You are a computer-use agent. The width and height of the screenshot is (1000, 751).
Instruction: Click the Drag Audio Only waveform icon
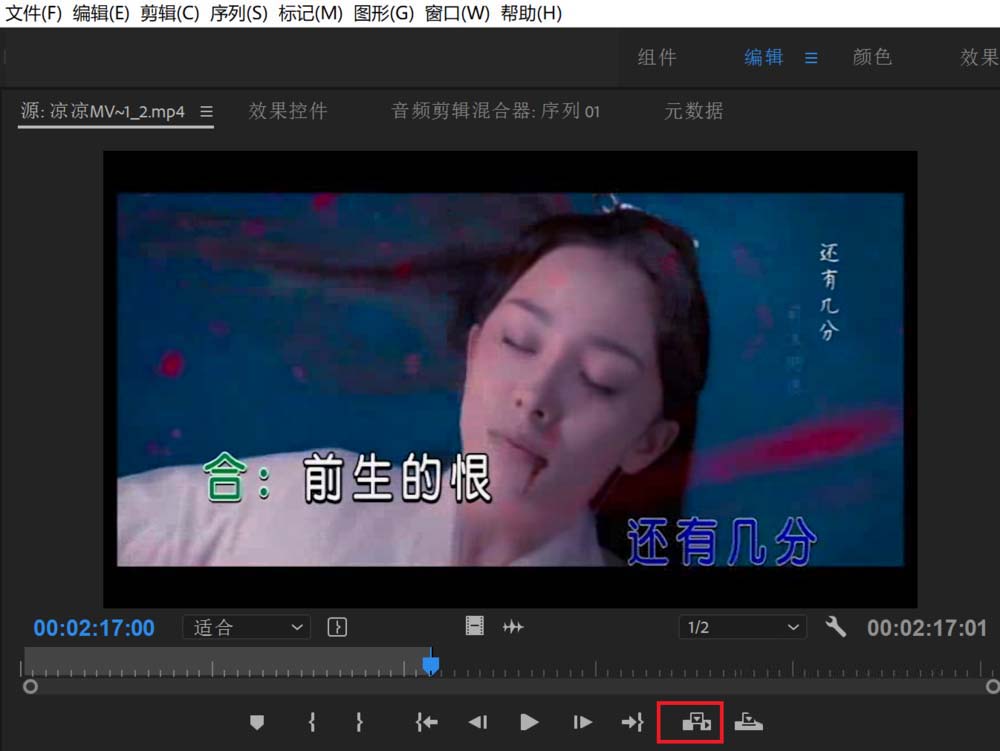click(514, 627)
